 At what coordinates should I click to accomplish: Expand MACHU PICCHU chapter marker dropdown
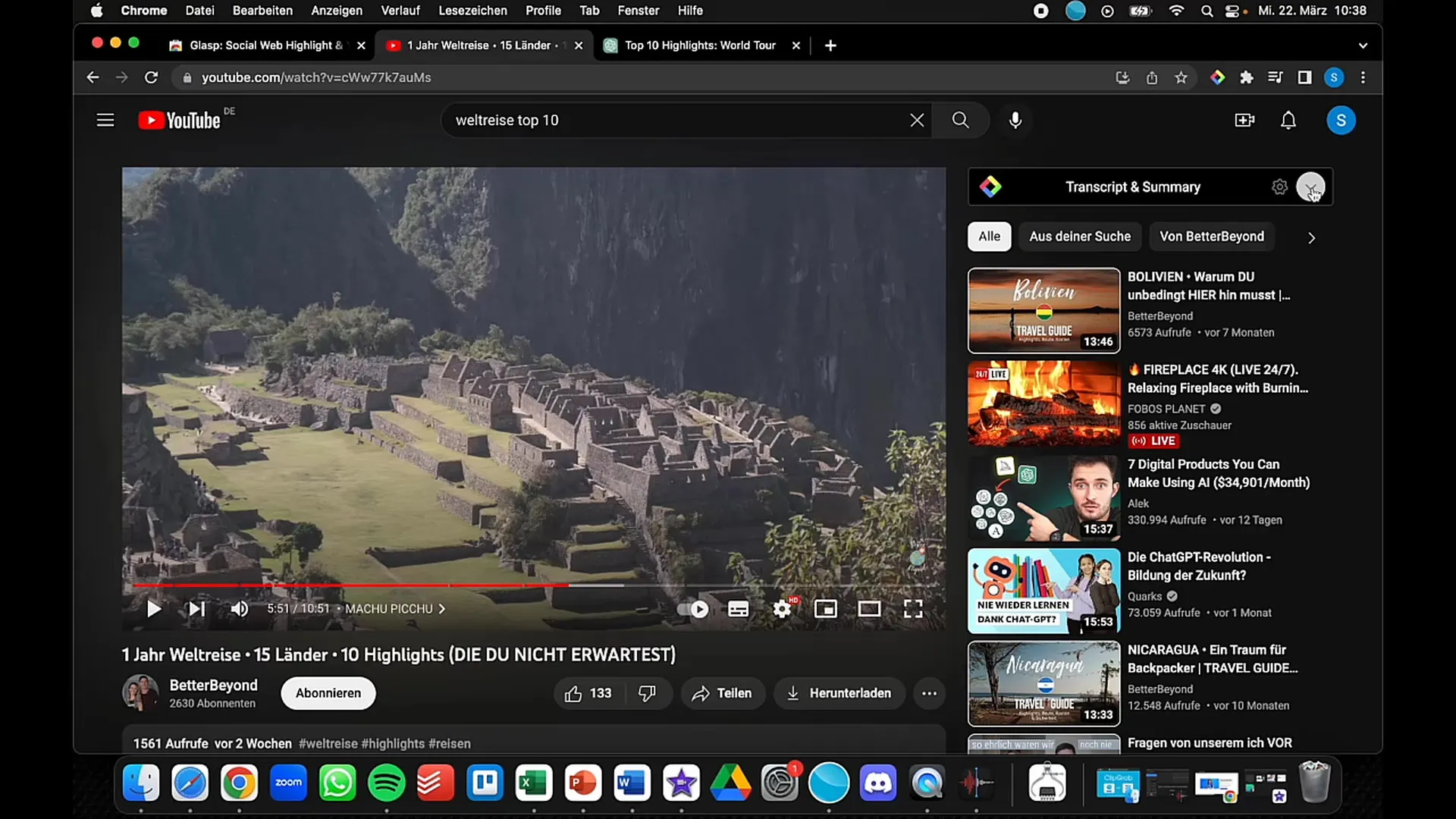[x=441, y=608]
